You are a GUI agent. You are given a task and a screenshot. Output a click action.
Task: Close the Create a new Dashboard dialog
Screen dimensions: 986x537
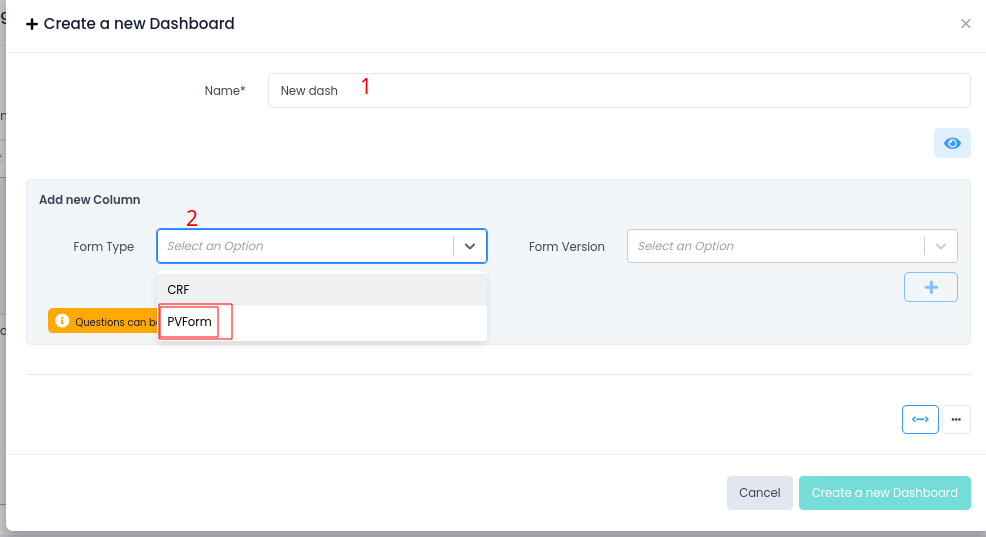pyautogui.click(x=965, y=24)
